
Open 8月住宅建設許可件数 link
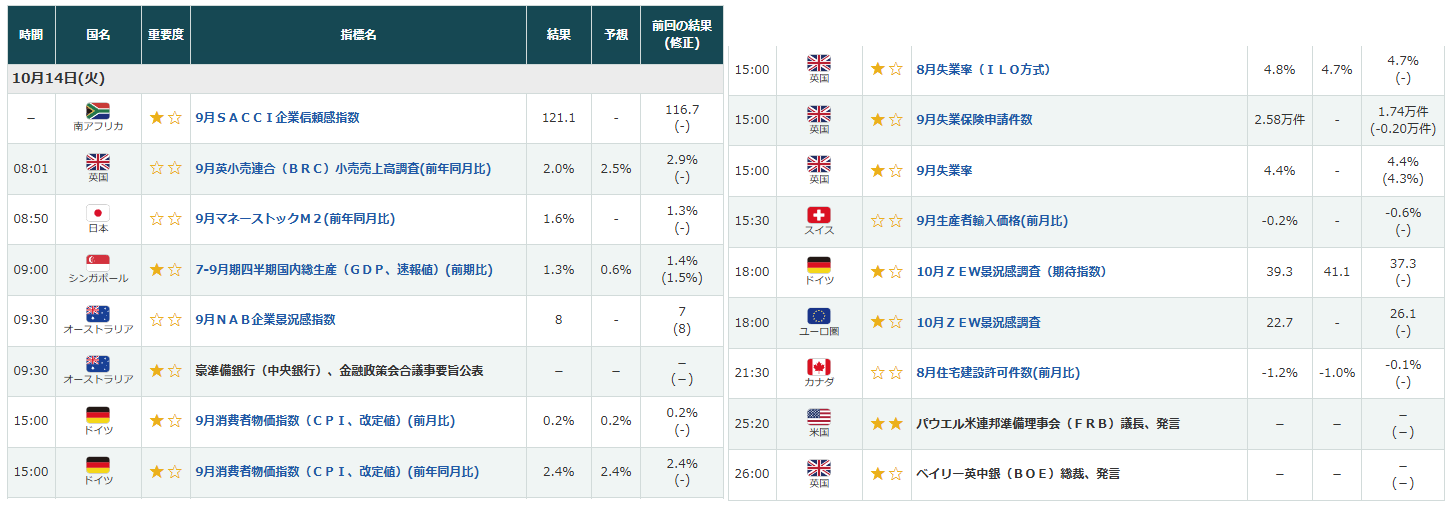998,373
